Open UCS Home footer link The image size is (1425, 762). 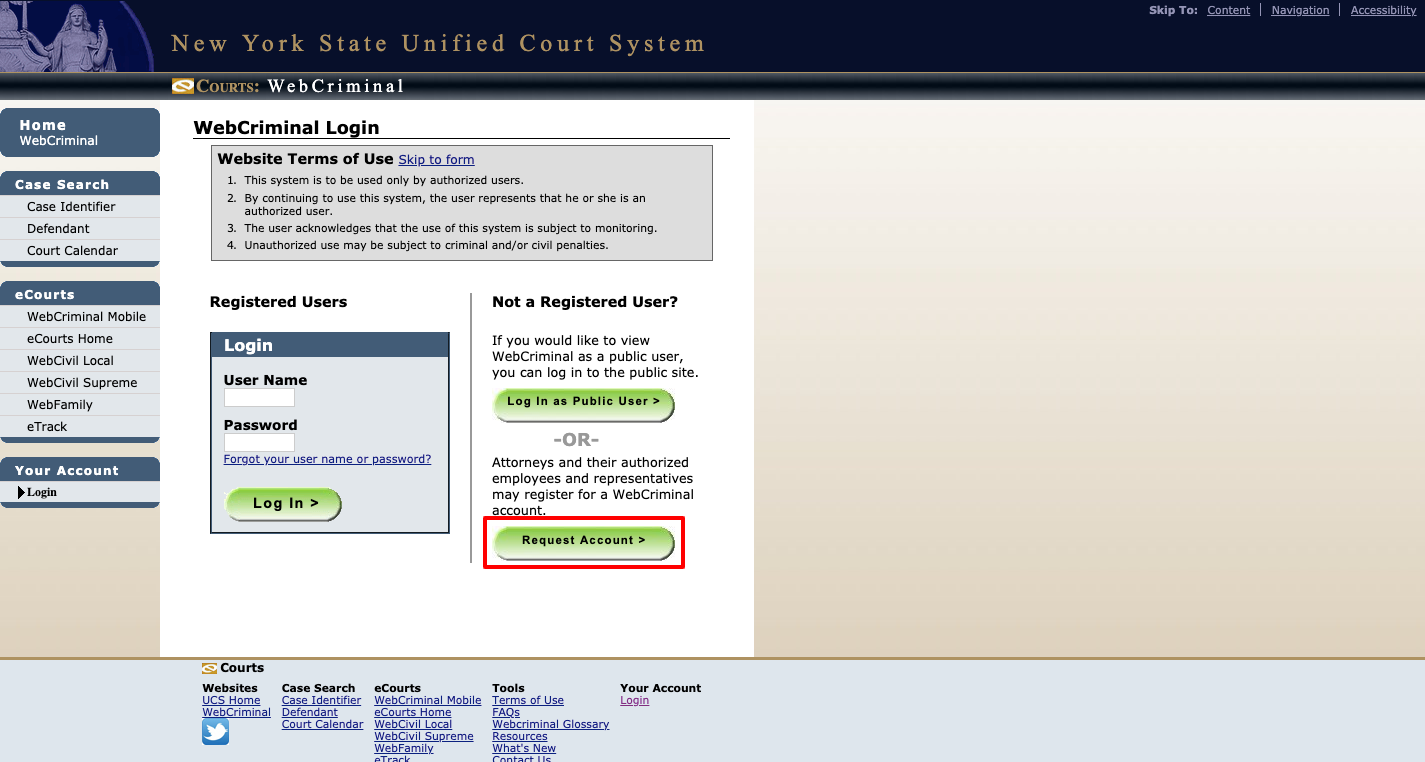point(231,701)
